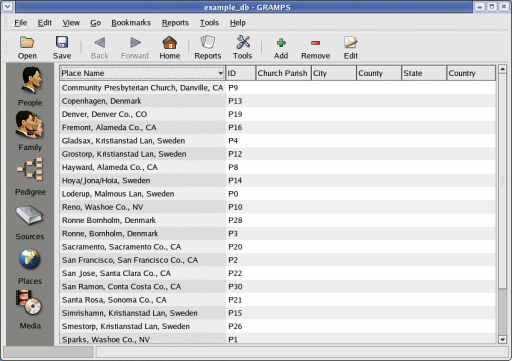Sort by the Country column header
Image resolution: width=512 pixels, height=361 pixels.
[x=471, y=73]
